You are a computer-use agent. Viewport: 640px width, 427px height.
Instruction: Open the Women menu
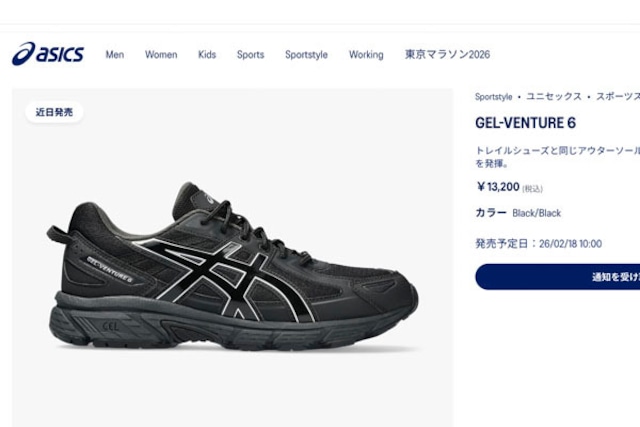[161, 55]
